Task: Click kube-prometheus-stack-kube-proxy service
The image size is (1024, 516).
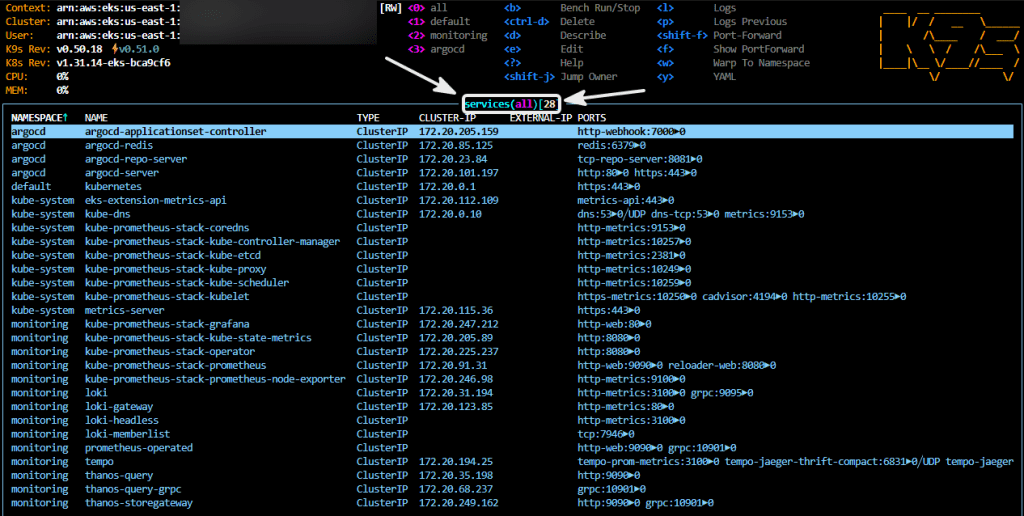Action: 176,268
